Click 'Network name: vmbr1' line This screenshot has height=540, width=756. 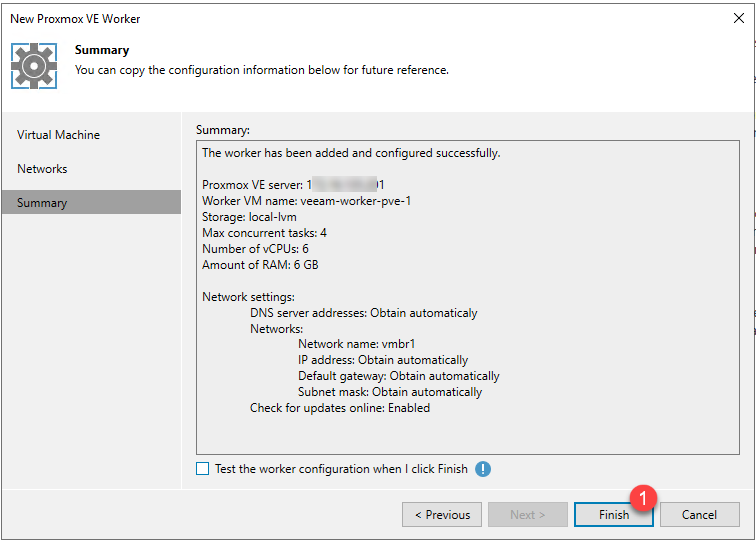(x=357, y=344)
